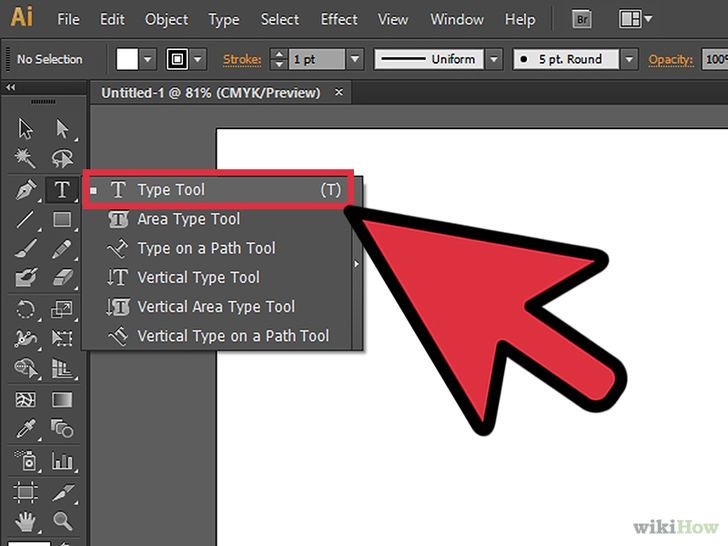Select the Magic Wand tool
Image resolution: width=728 pixels, height=546 pixels.
(25, 158)
